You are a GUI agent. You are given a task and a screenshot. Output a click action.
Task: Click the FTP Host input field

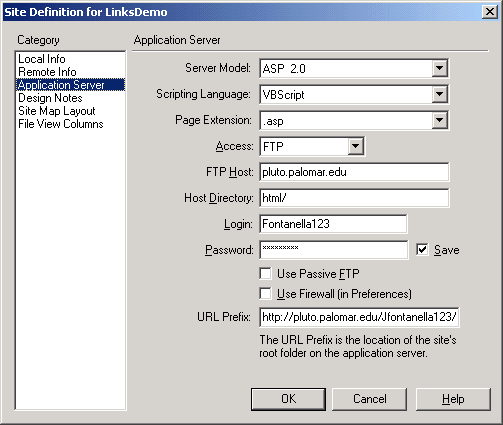(354, 172)
